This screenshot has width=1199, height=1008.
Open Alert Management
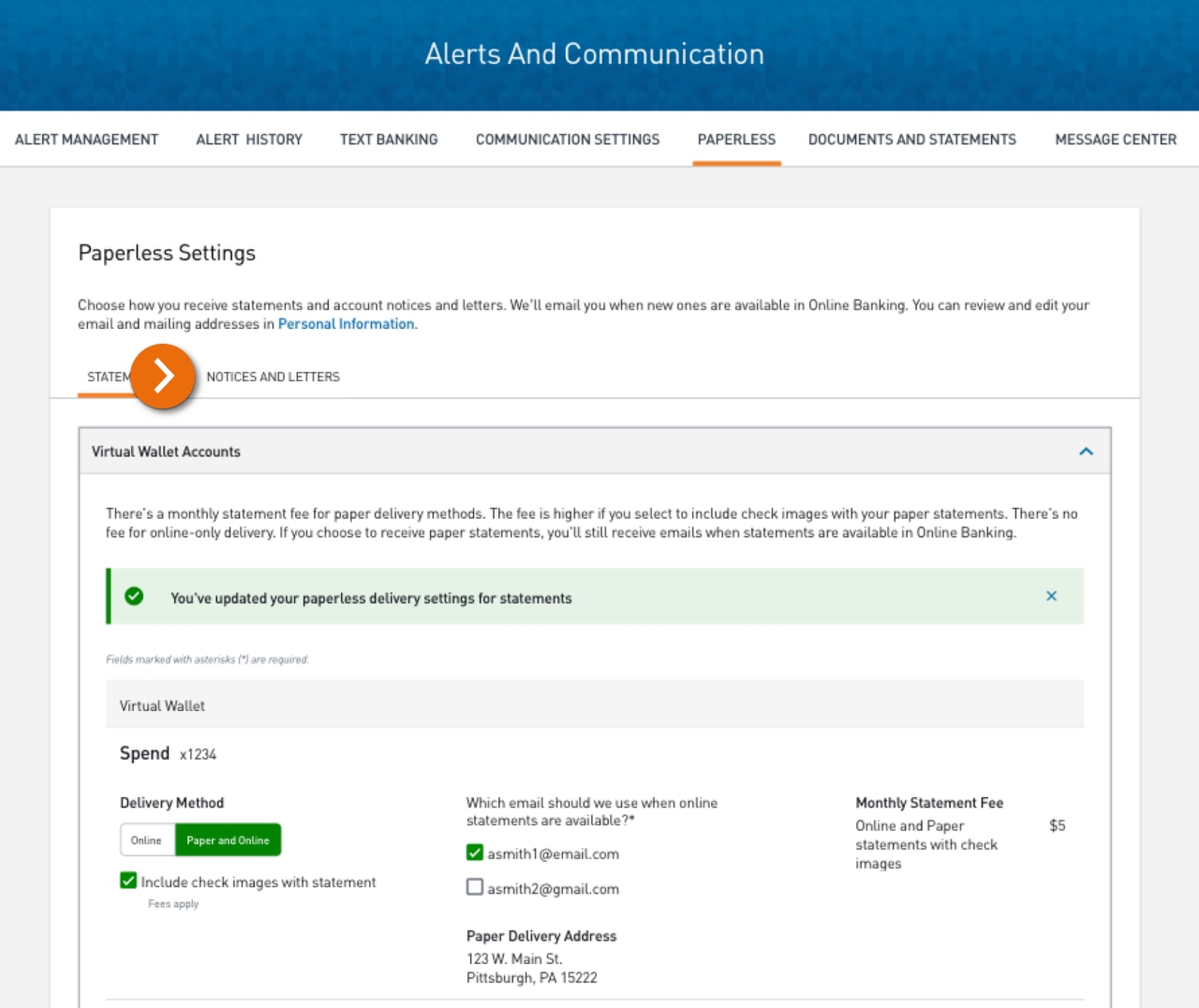(86, 139)
